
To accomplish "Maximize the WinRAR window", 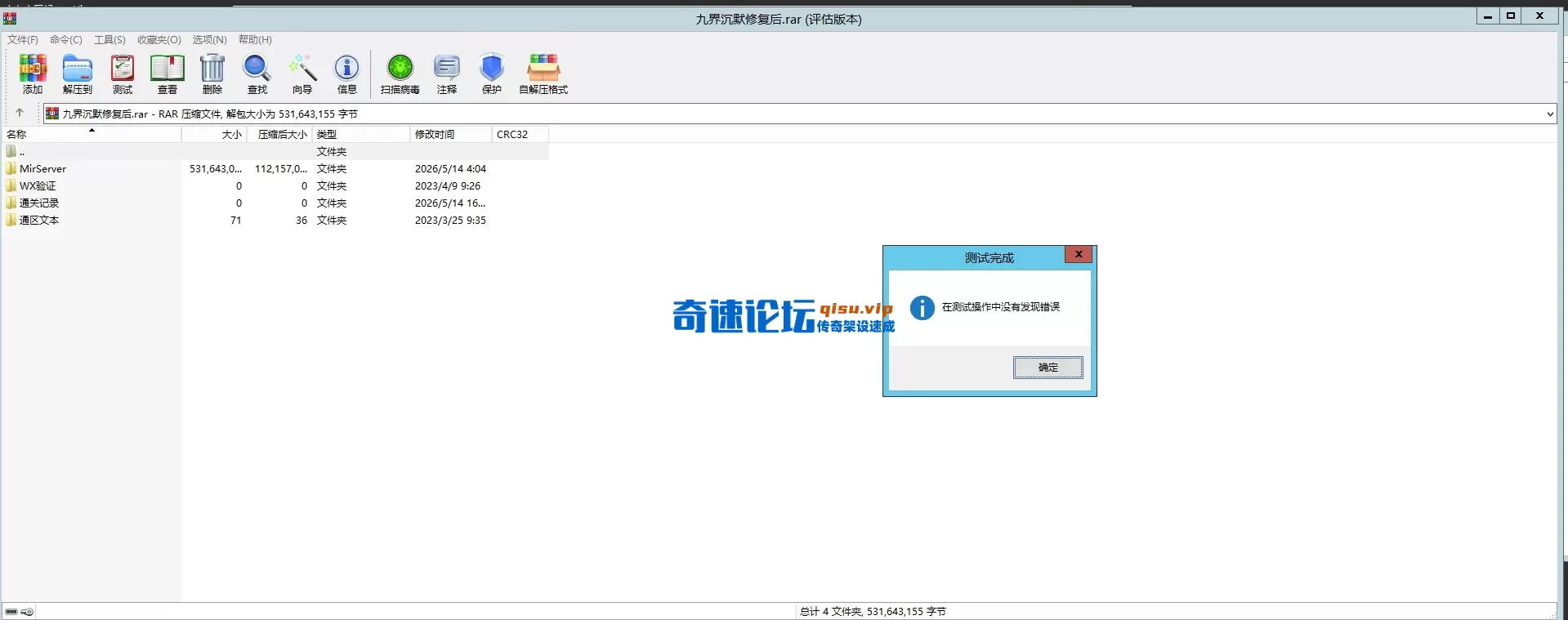I will click(x=1511, y=16).
